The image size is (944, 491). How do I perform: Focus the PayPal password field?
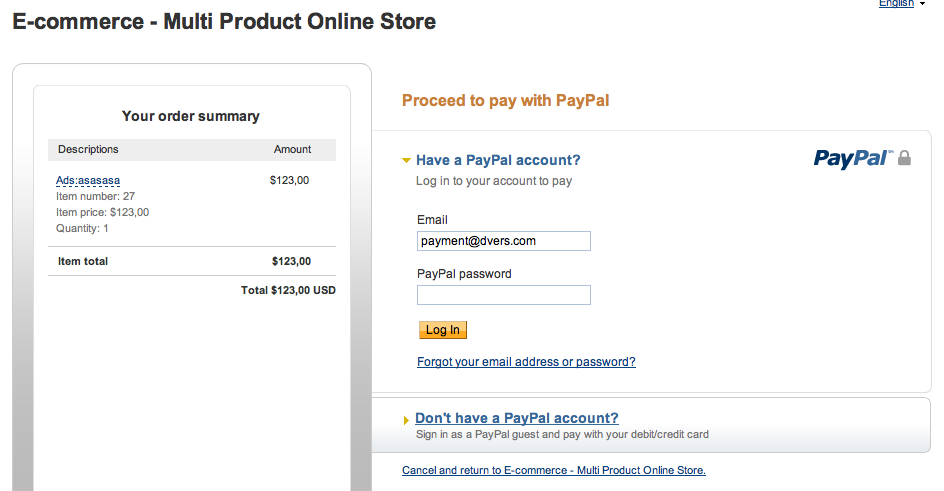pos(503,295)
